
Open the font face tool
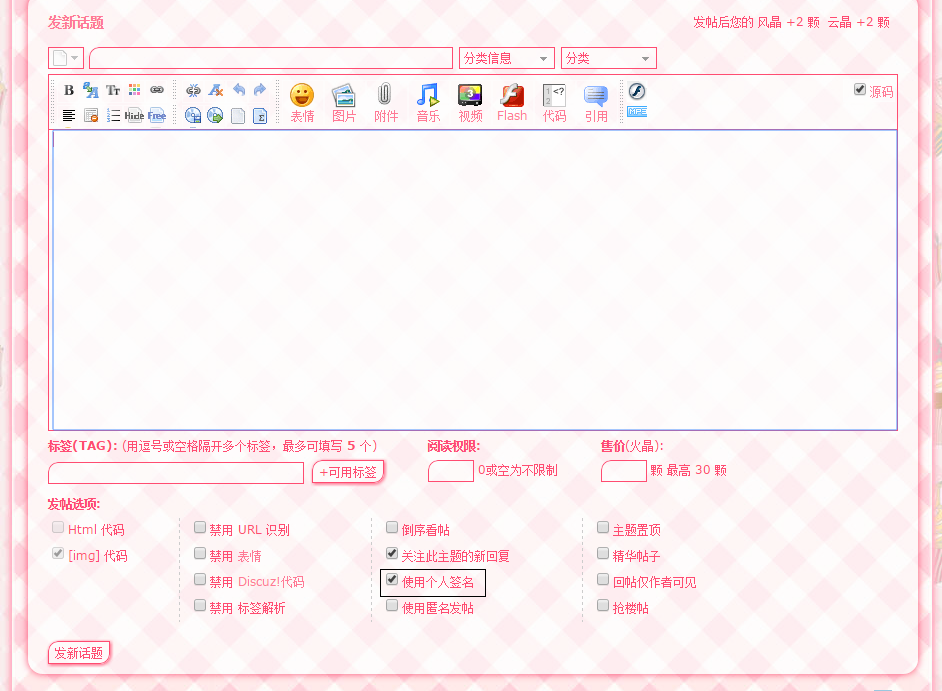pyautogui.click(x=91, y=90)
